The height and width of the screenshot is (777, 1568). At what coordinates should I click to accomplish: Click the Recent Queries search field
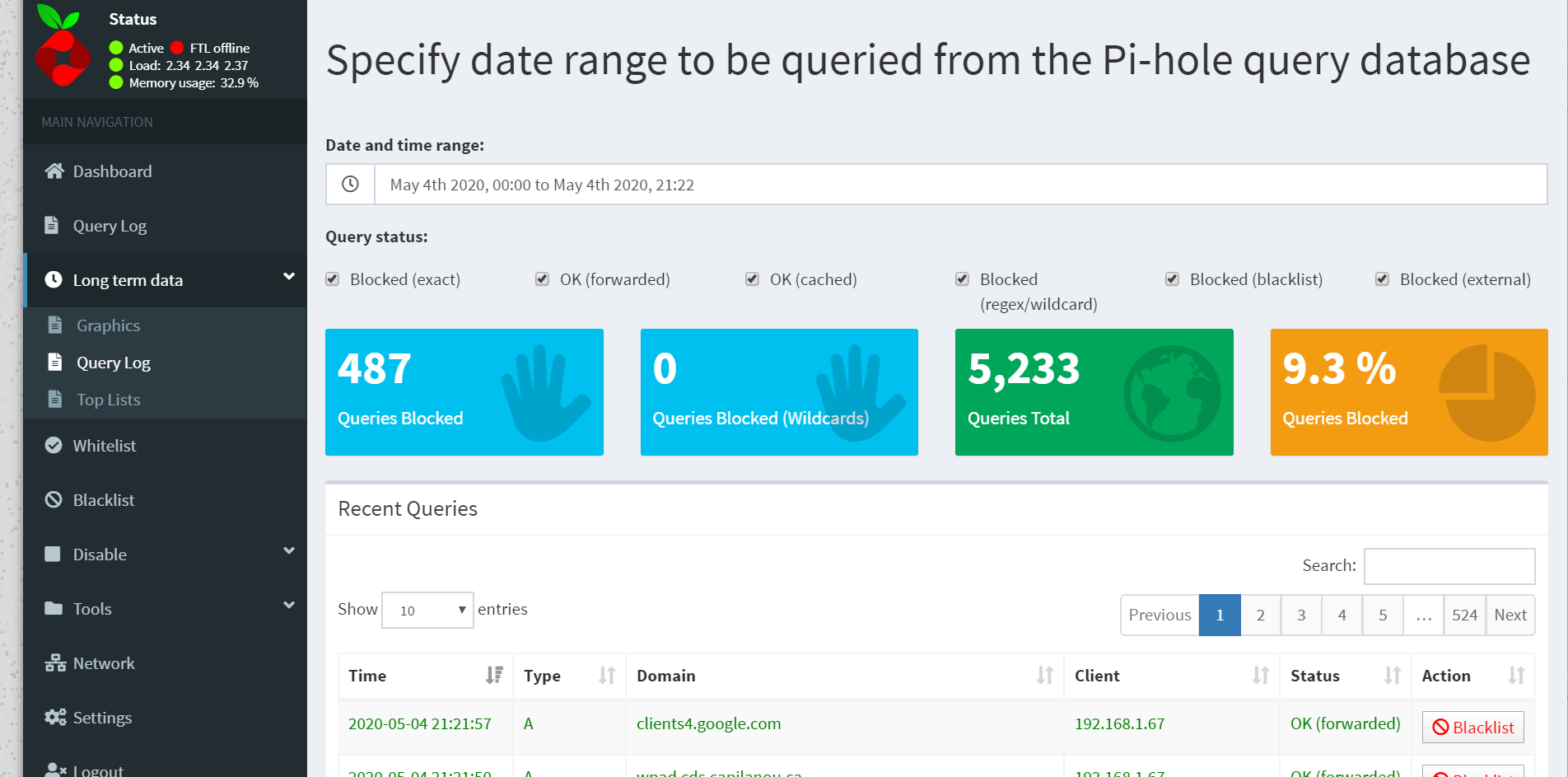coord(1449,566)
